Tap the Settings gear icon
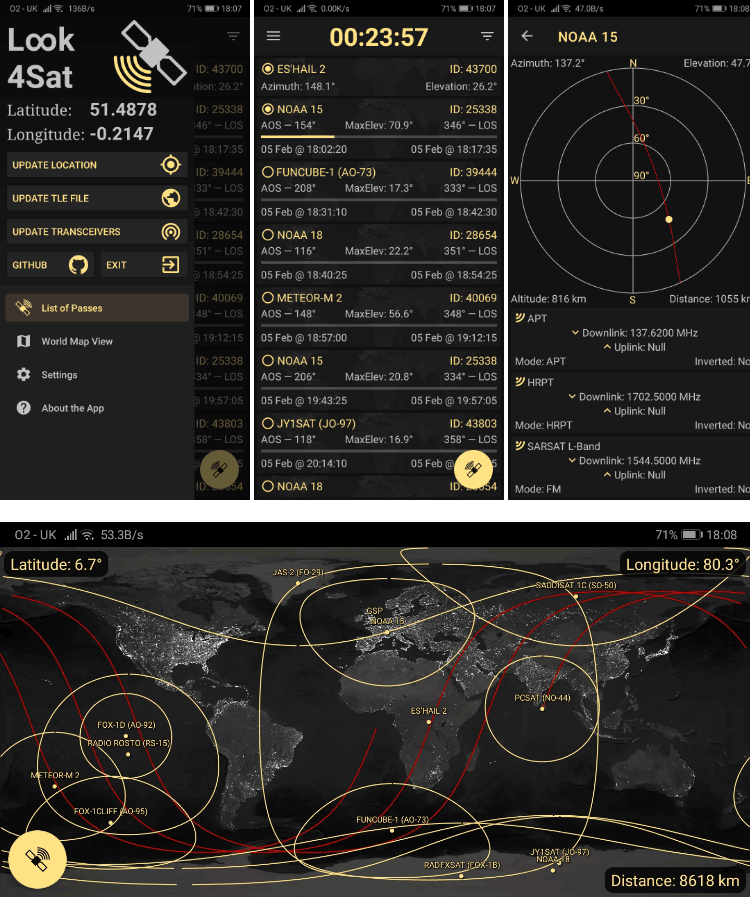The height and width of the screenshot is (897, 750). coord(23,375)
